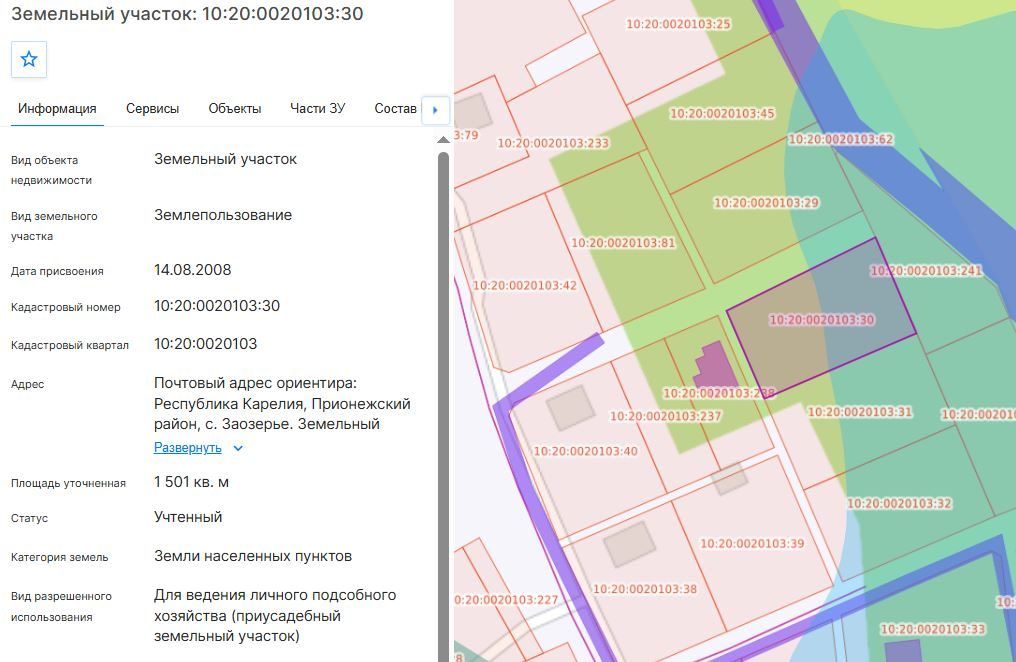The width and height of the screenshot is (1016, 662).
Task: Select Землепользование value
Action: 223,215
